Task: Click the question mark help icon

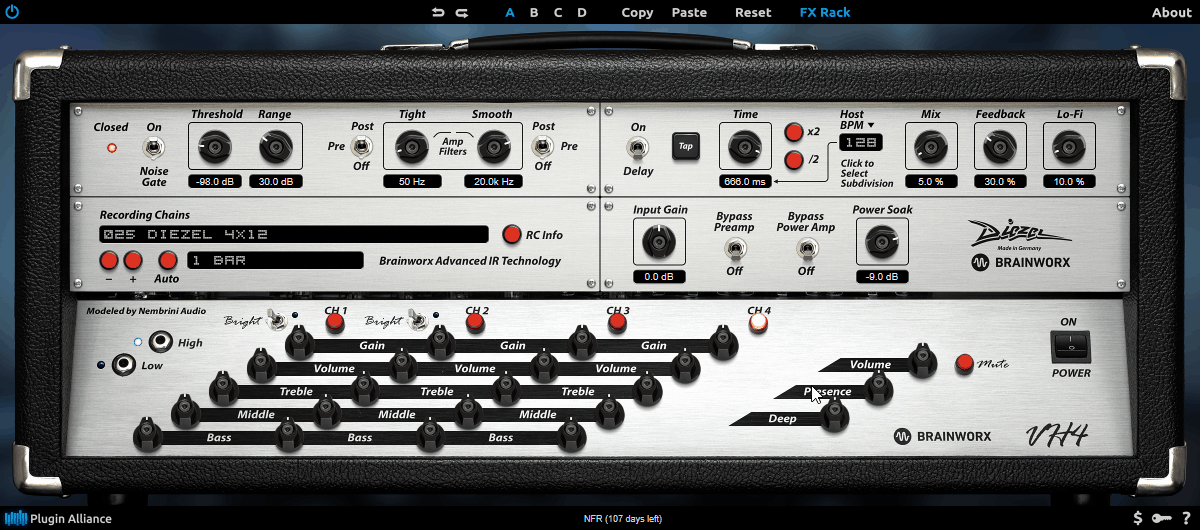Action: 1184,518
